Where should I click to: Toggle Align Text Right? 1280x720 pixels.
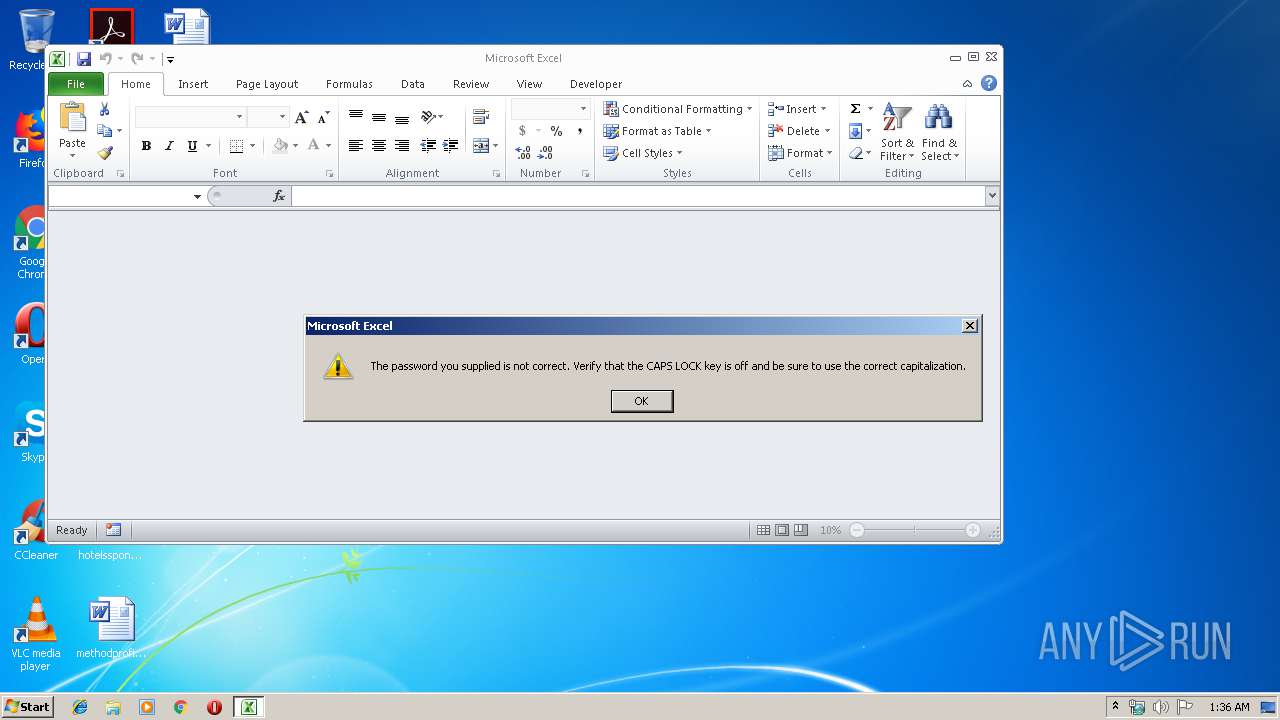point(402,146)
